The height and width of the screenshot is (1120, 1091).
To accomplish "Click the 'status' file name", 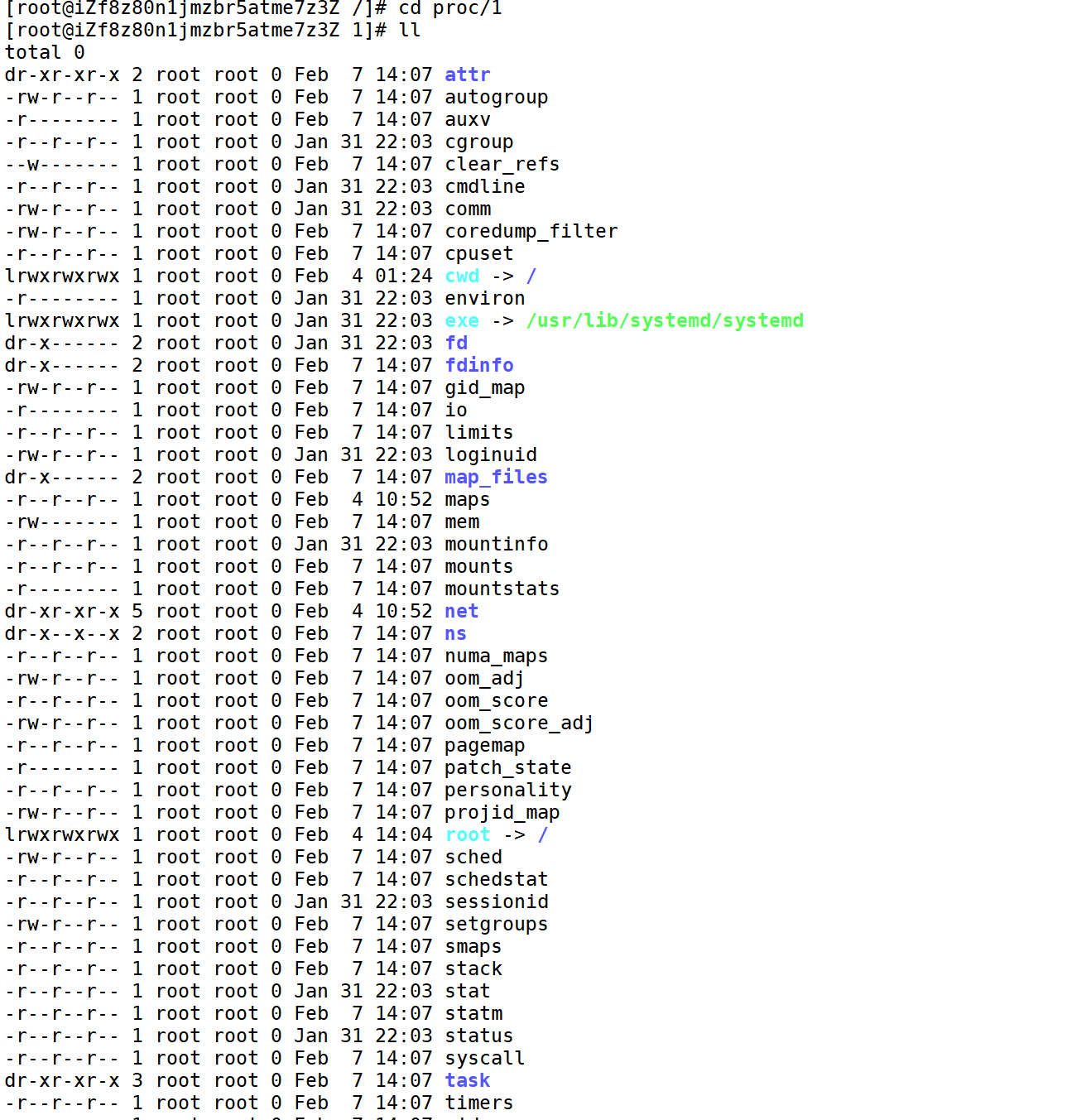I will tap(479, 1036).
